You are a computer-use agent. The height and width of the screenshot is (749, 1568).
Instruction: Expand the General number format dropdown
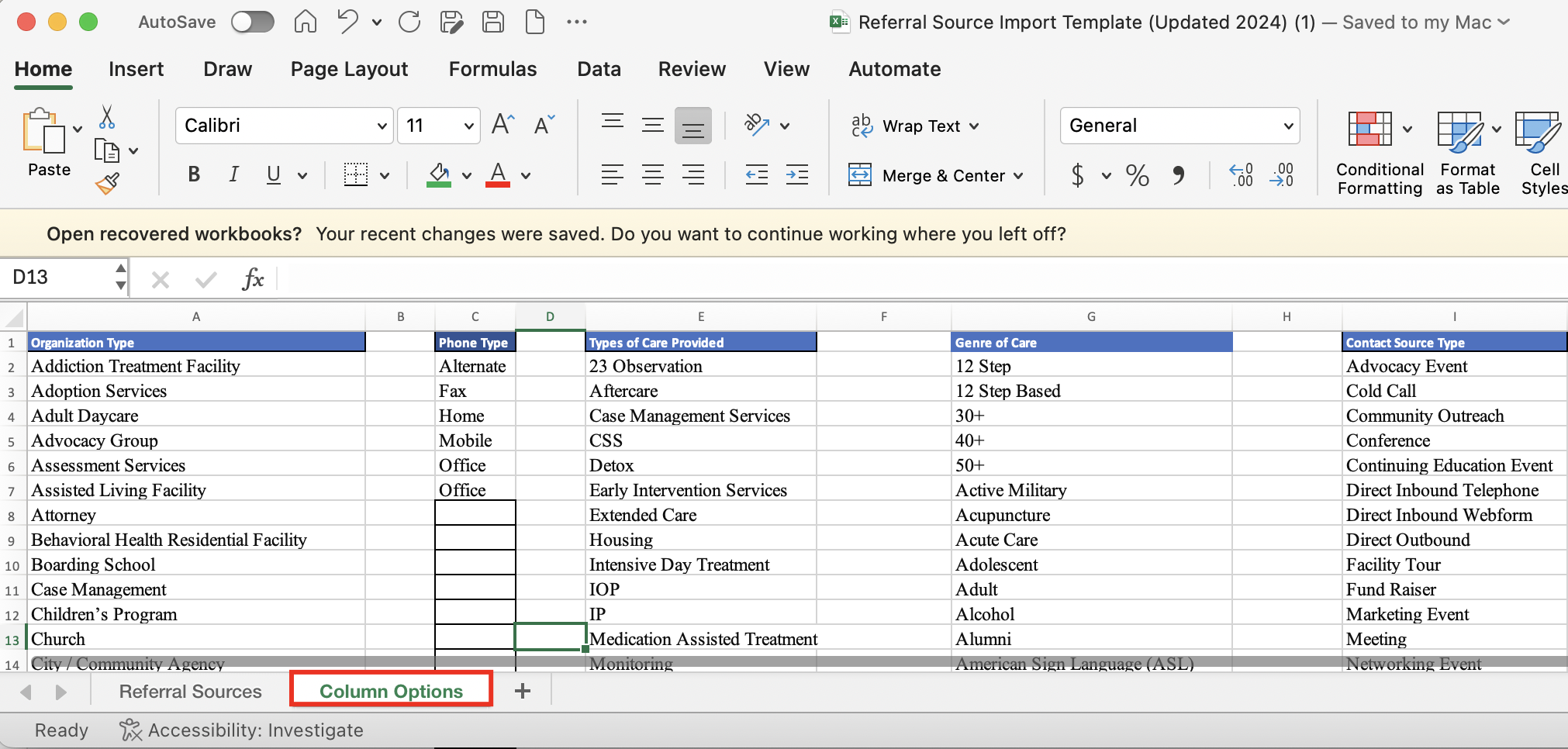(x=1287, y=126)
